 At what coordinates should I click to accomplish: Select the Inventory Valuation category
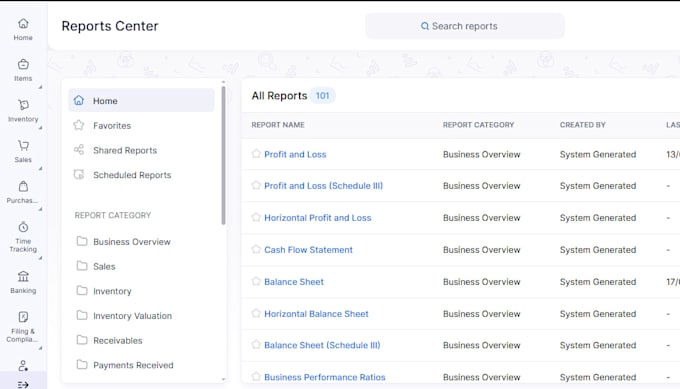pos(132,316)
